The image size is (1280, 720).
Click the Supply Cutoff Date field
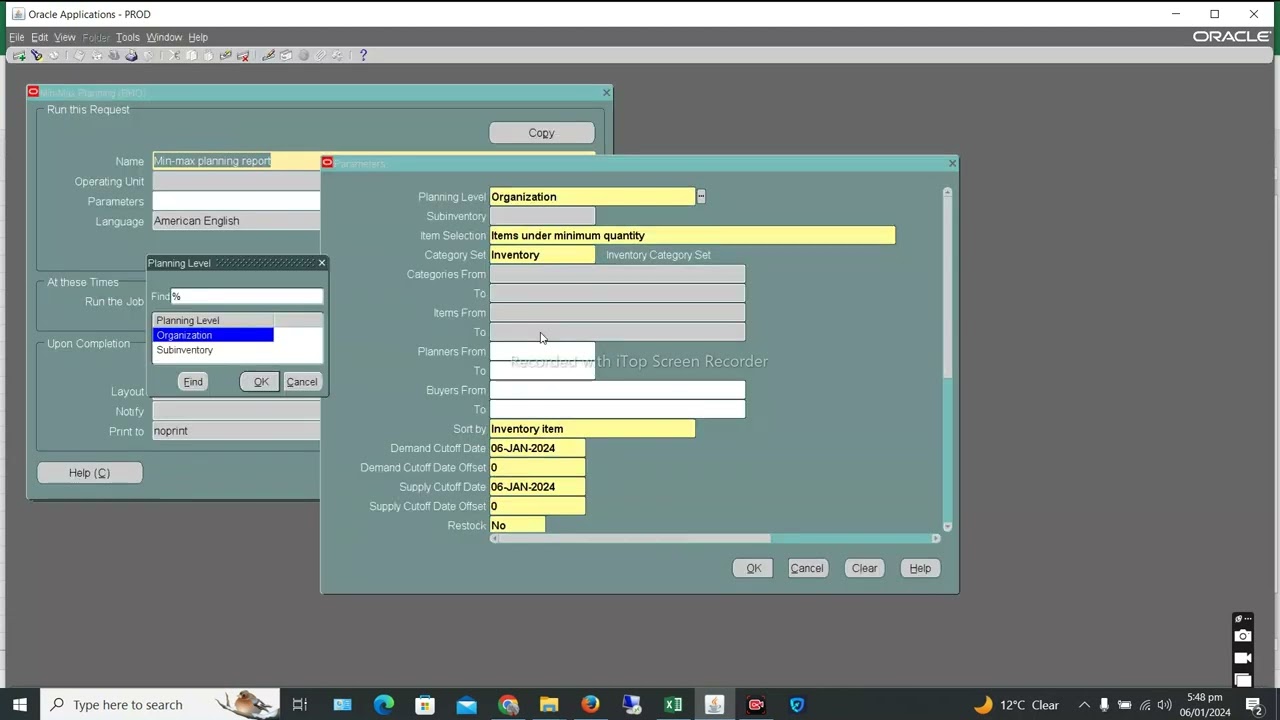[x=537, y=487]
